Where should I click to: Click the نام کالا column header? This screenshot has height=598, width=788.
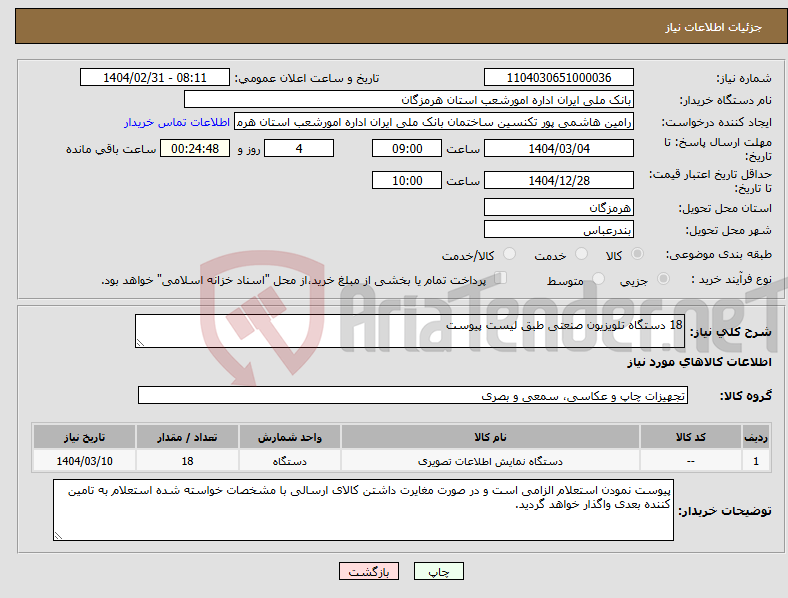(x=490, y=437)
